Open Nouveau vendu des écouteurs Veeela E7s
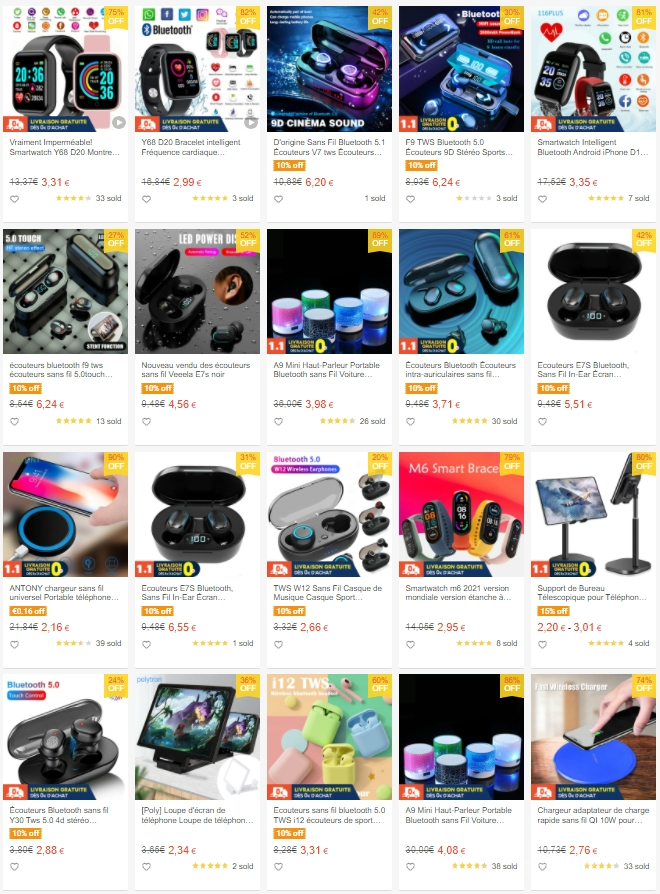 pyautogui.click(x=195, y=369)
